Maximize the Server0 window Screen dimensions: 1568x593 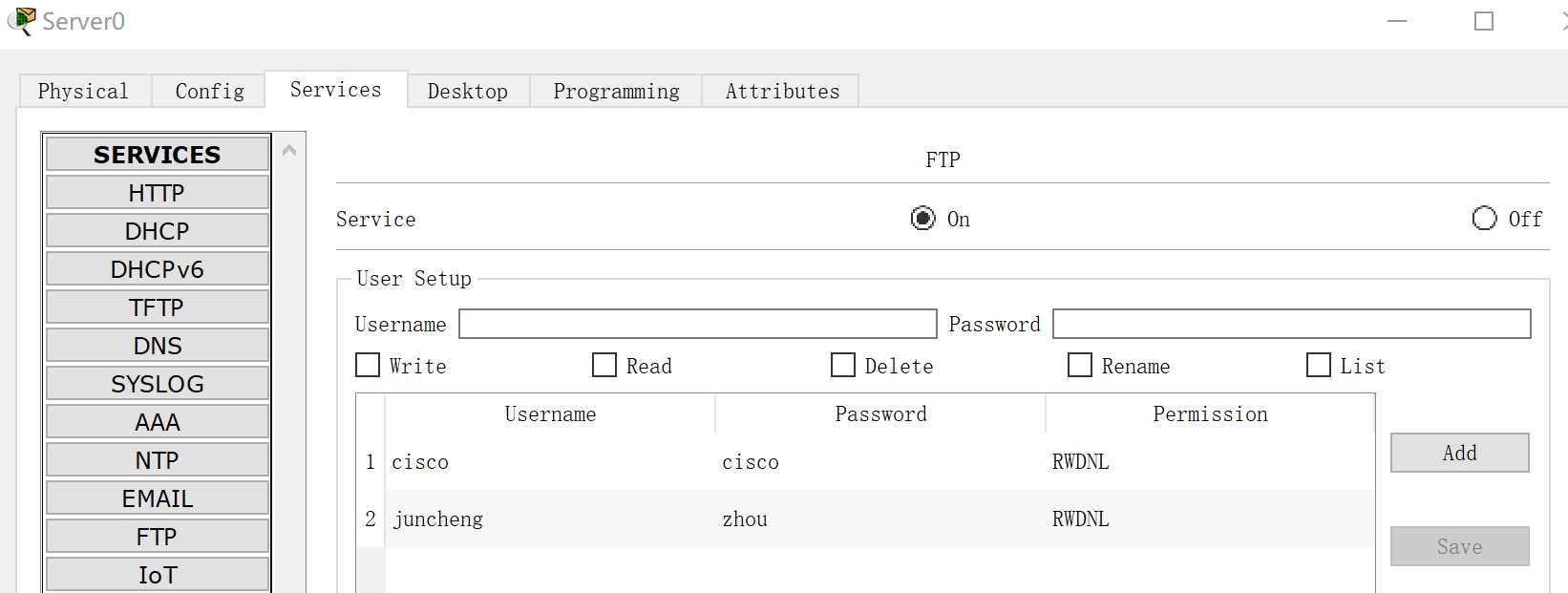(x=1483, y=21)
